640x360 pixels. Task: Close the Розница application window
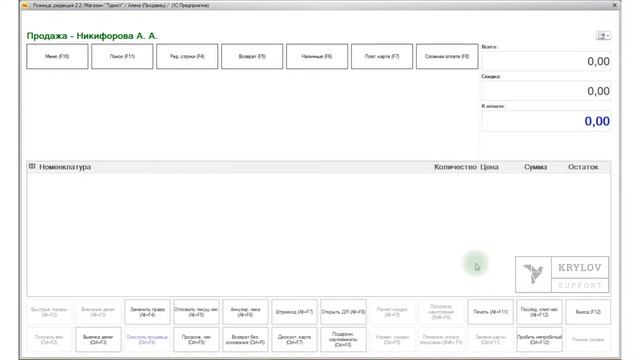(x=614, y=5)
